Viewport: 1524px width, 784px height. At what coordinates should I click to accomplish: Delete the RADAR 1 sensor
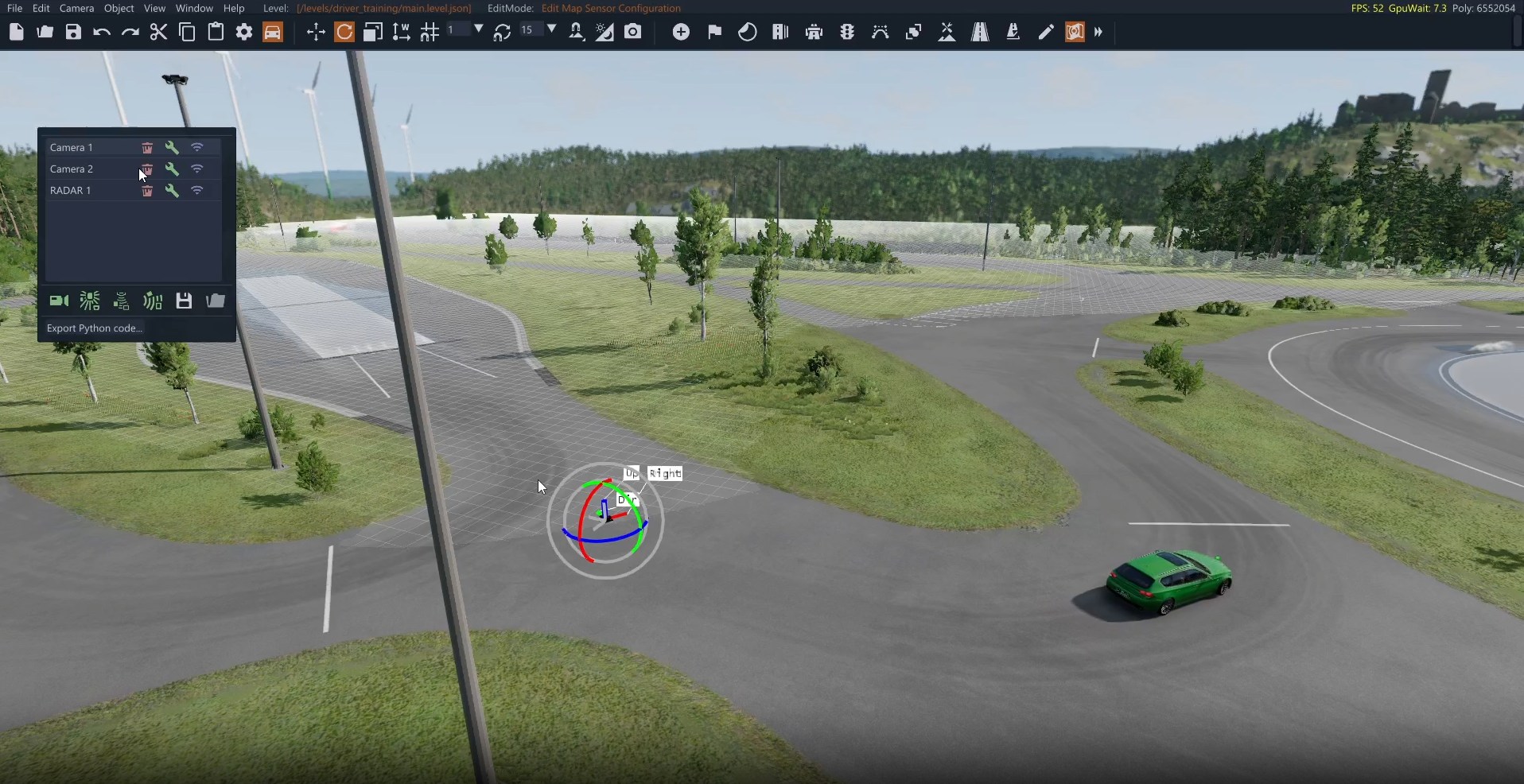(147, 191)
